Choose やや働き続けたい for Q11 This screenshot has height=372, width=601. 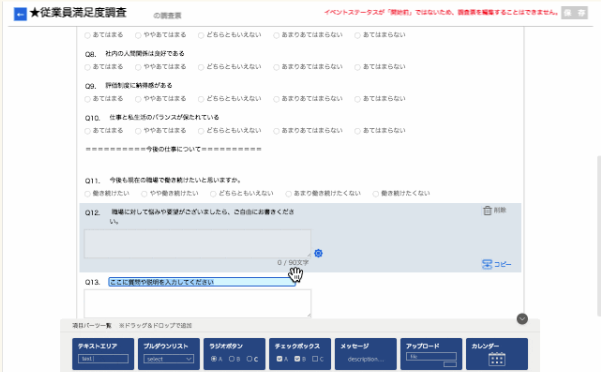pyautogui.click(x=144, y=194)
